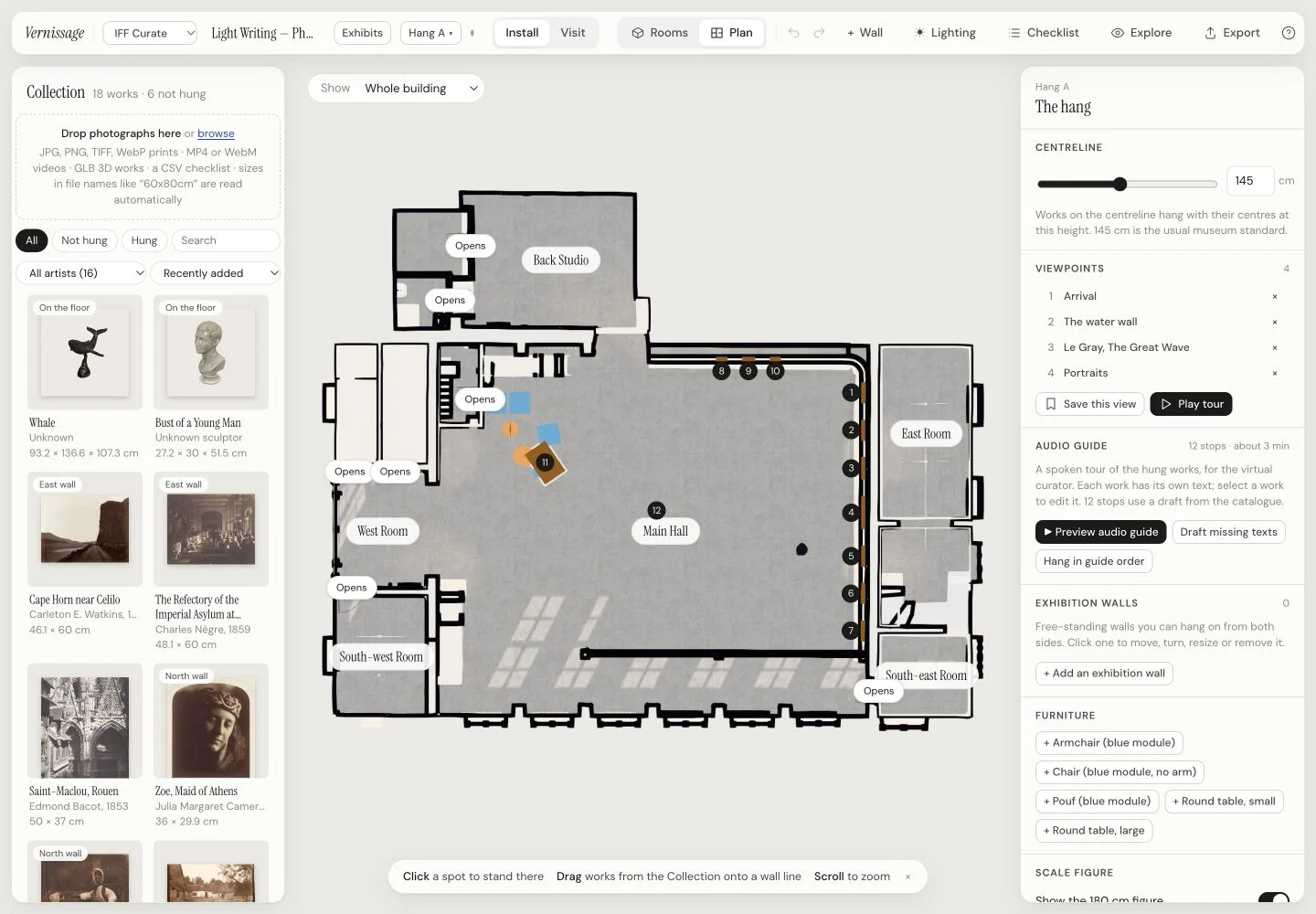Select work marker 8 on the plan
Screen dimensions: 1316x914
[722, 371]
